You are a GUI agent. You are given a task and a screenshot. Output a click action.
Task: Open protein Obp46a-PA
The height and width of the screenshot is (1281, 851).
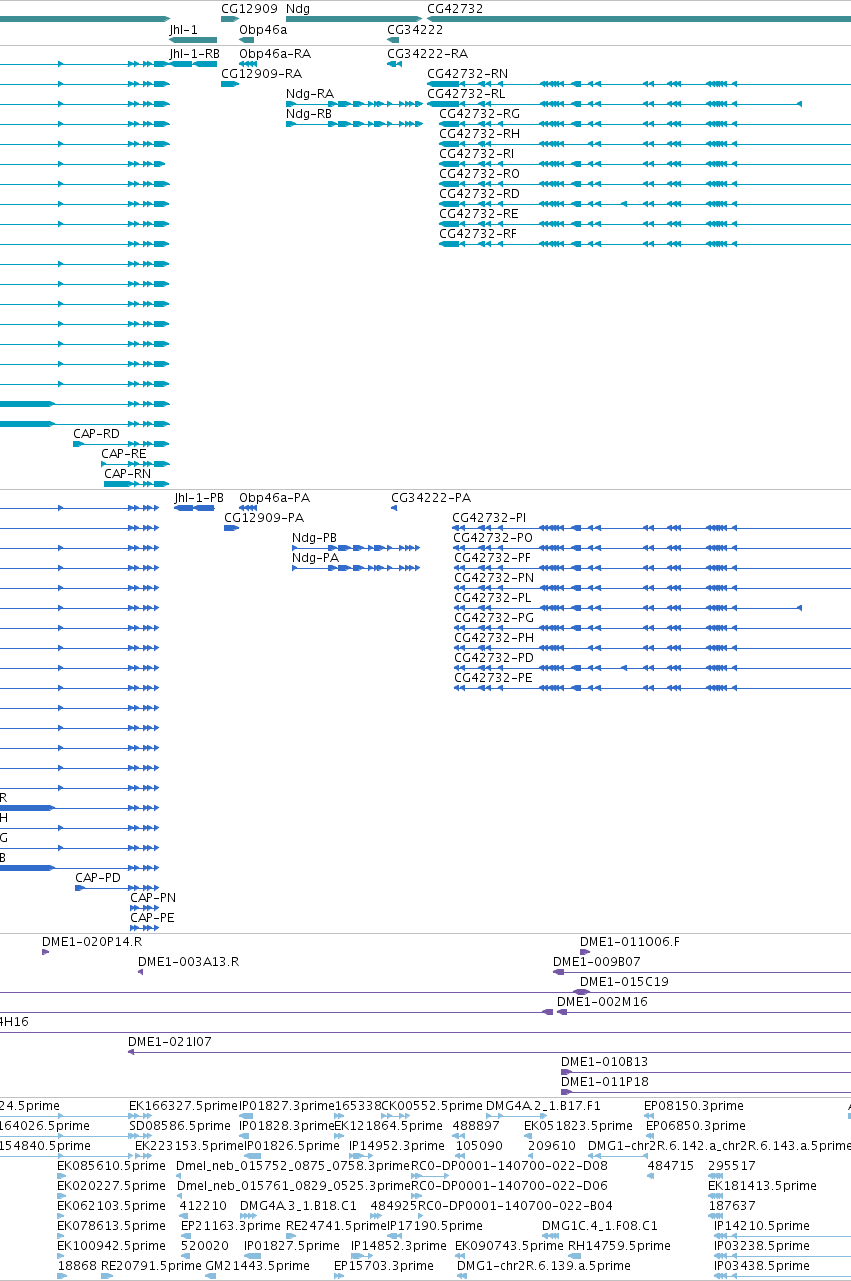click(275, 498)
